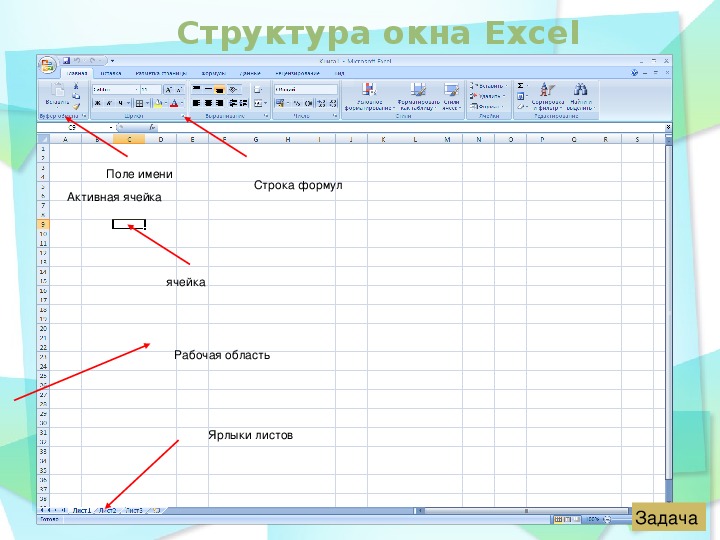Click the Undo arrow in quick access toolbar
720x540 pixels.
coord(77,61)
